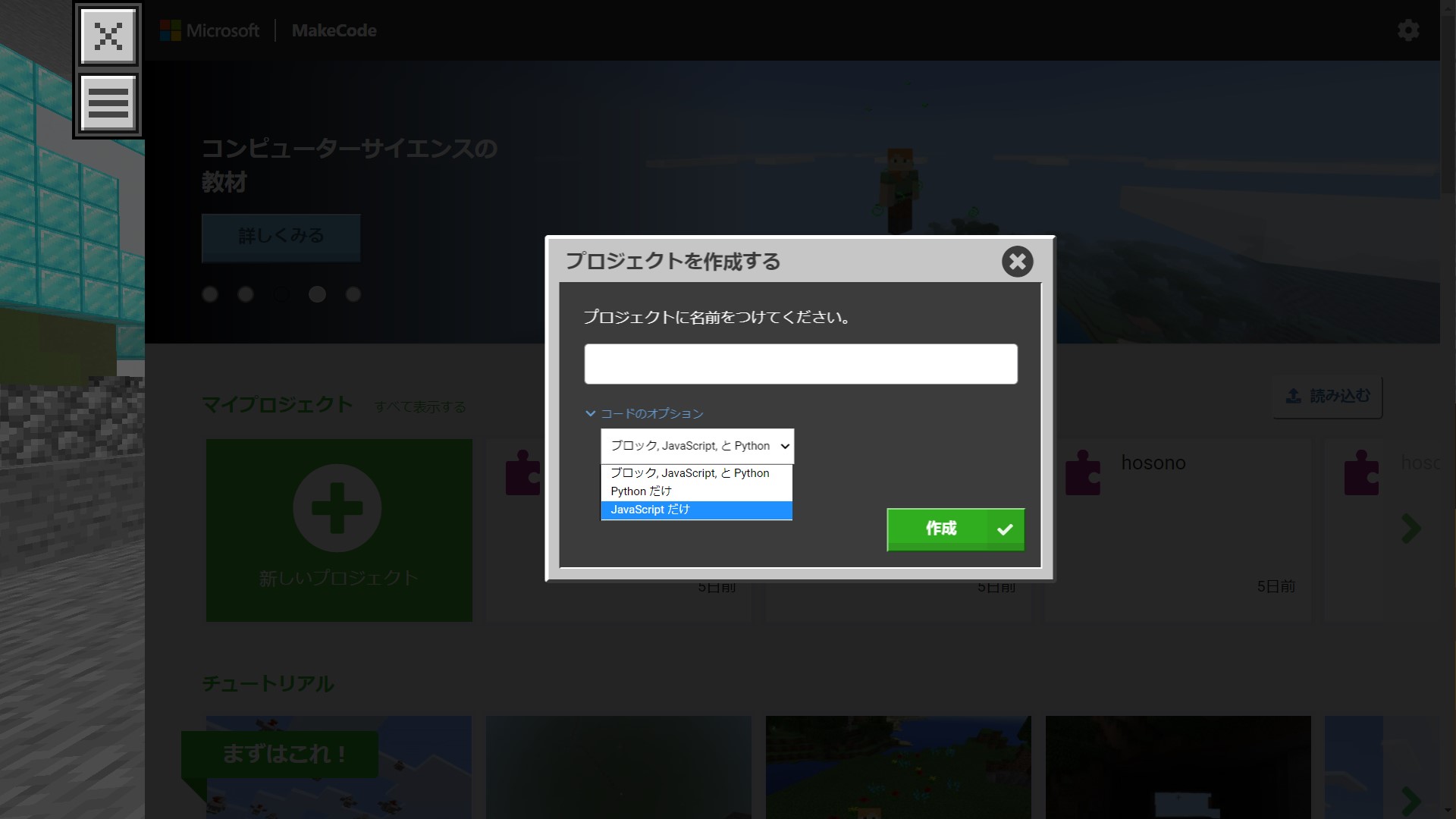Select the "JavaScript だけ" option

[x=695, y=510]
